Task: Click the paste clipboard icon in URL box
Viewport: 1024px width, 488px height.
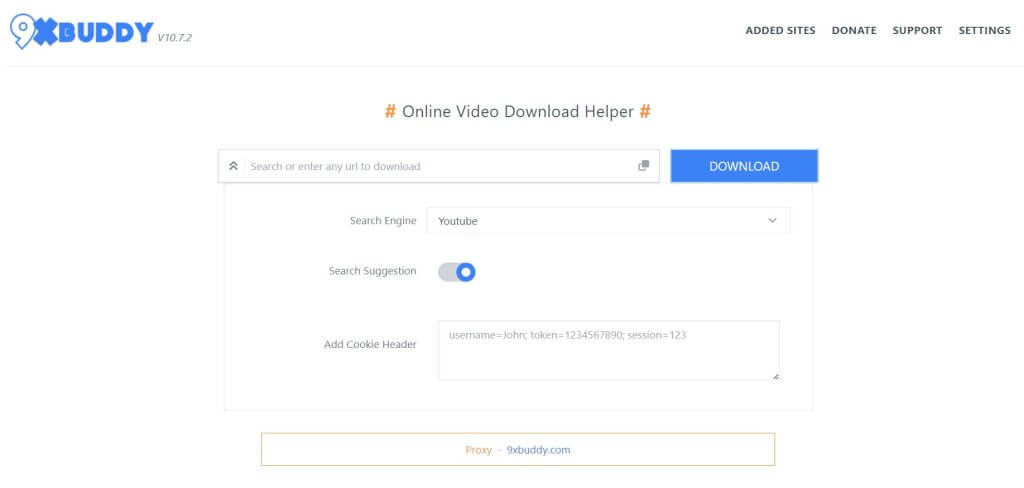Action: click(643, 166)
